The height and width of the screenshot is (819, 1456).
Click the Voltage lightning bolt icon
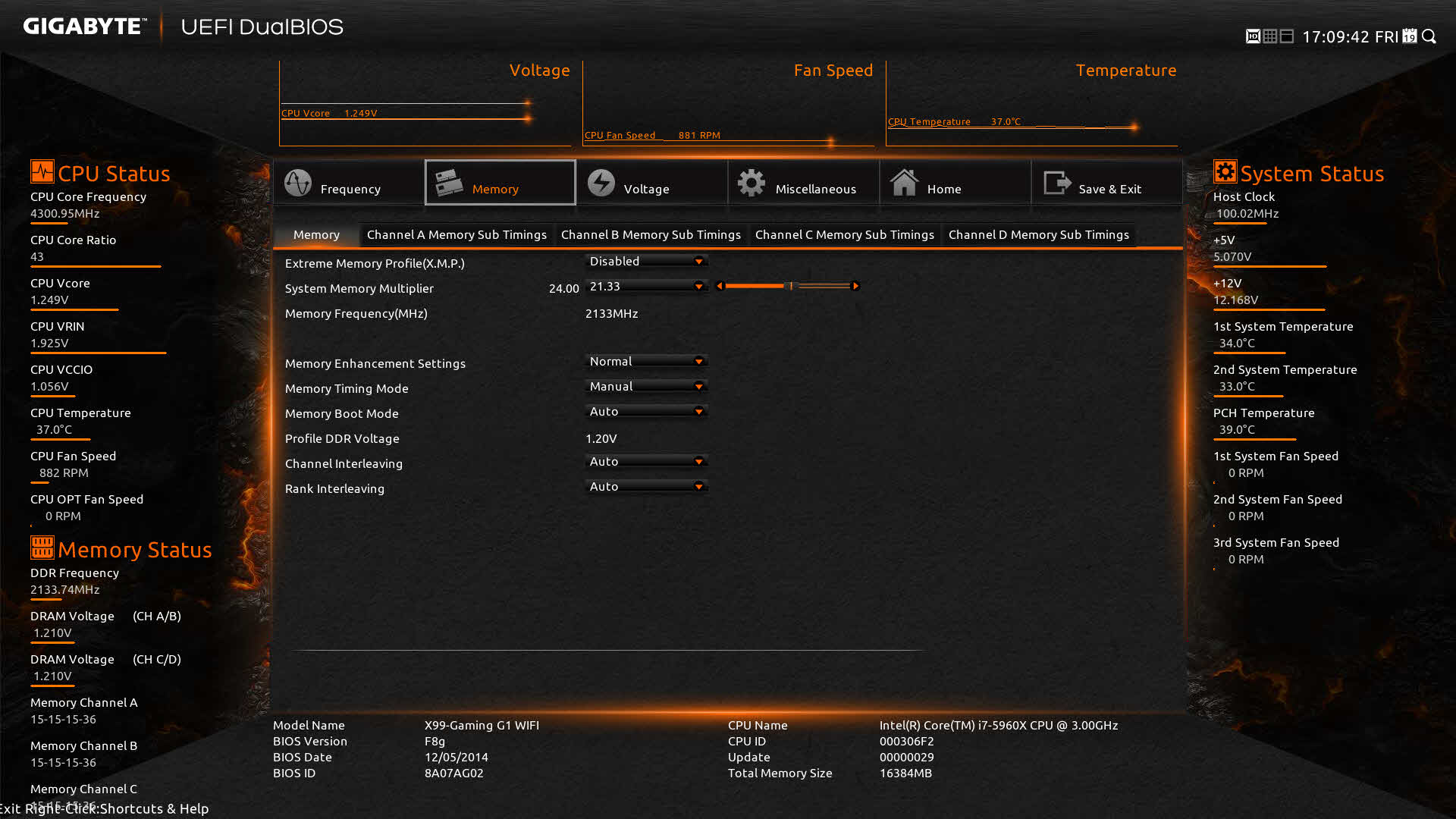point(601,183)
